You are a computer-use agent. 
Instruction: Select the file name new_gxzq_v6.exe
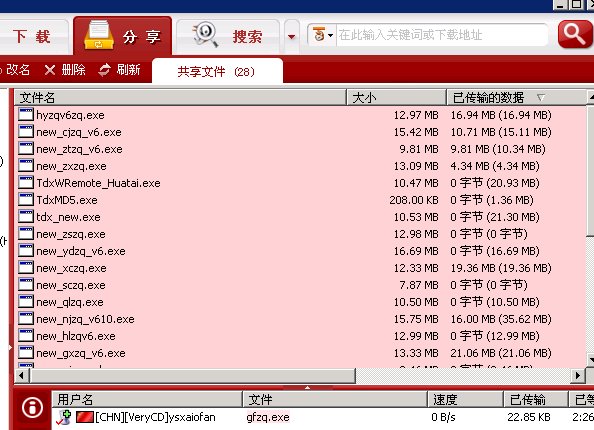(81, 353)
